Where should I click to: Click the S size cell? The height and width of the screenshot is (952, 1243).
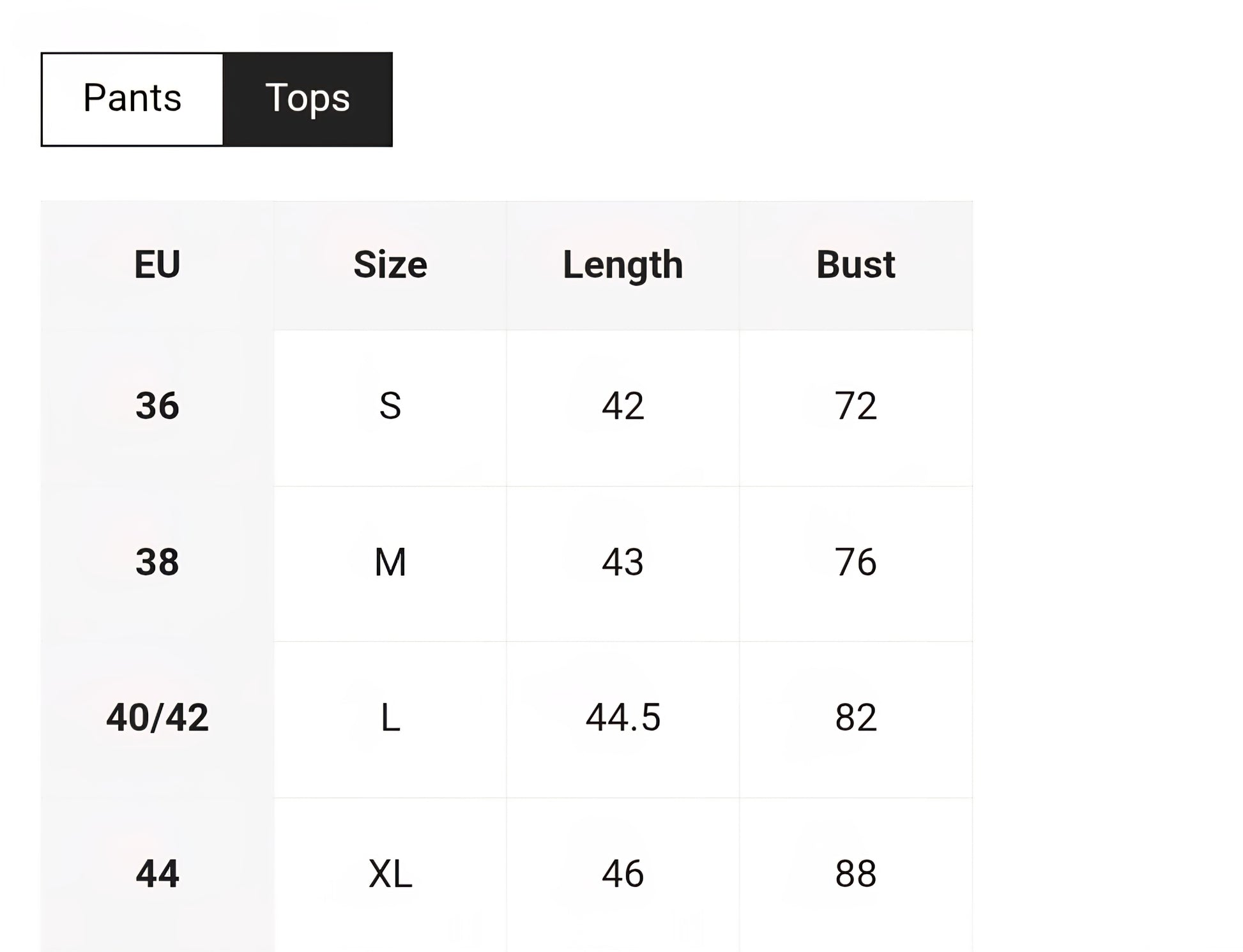pyautogui.click(x=390, y=406)
